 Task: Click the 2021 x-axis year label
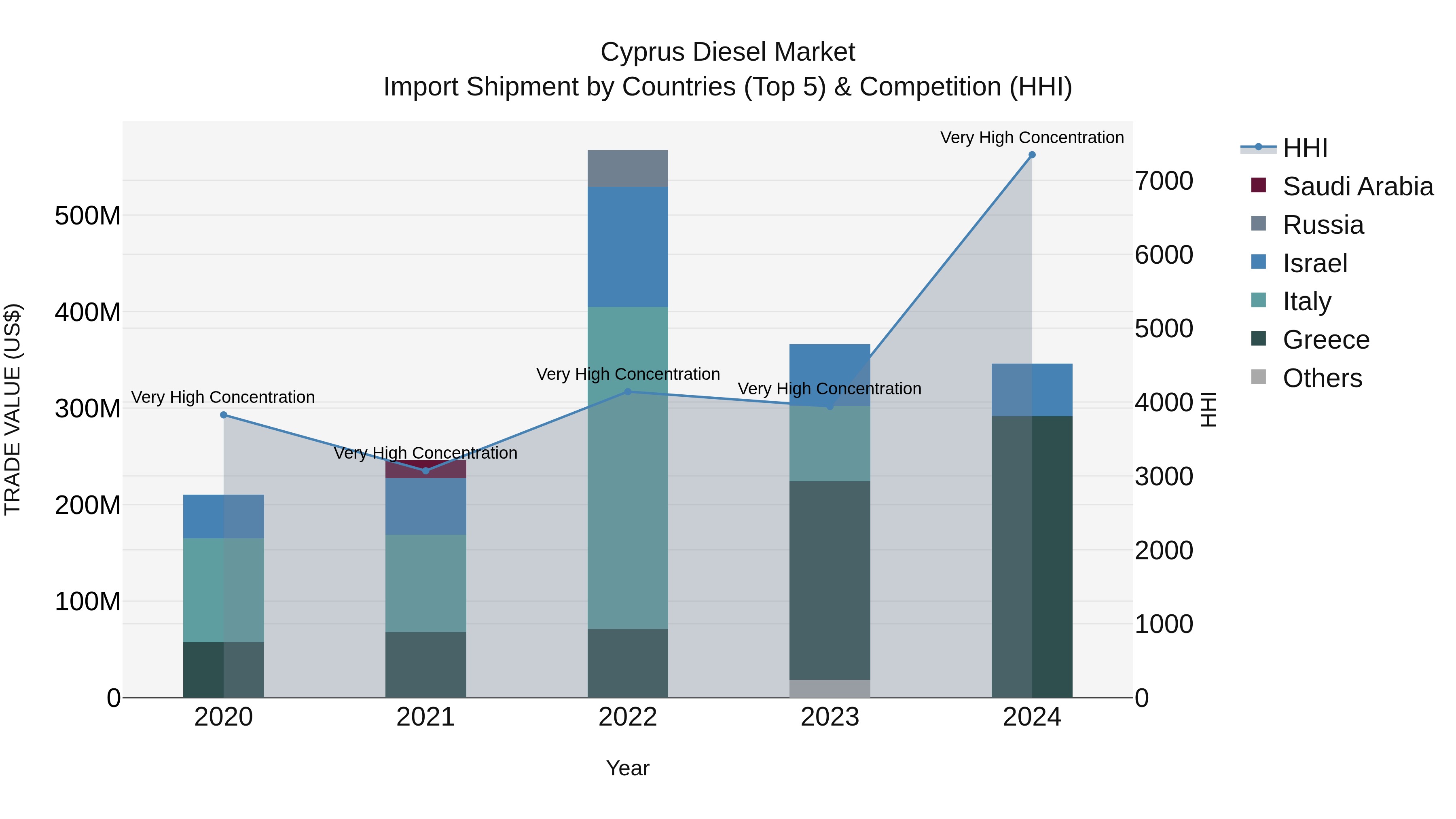(x=425, y=717)
